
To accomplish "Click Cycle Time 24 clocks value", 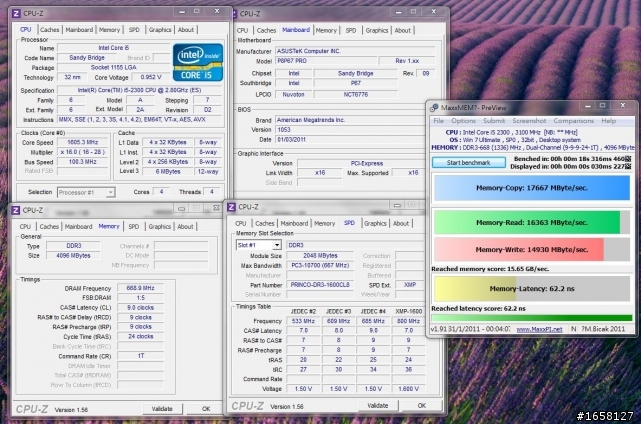I will click(140, 337).
